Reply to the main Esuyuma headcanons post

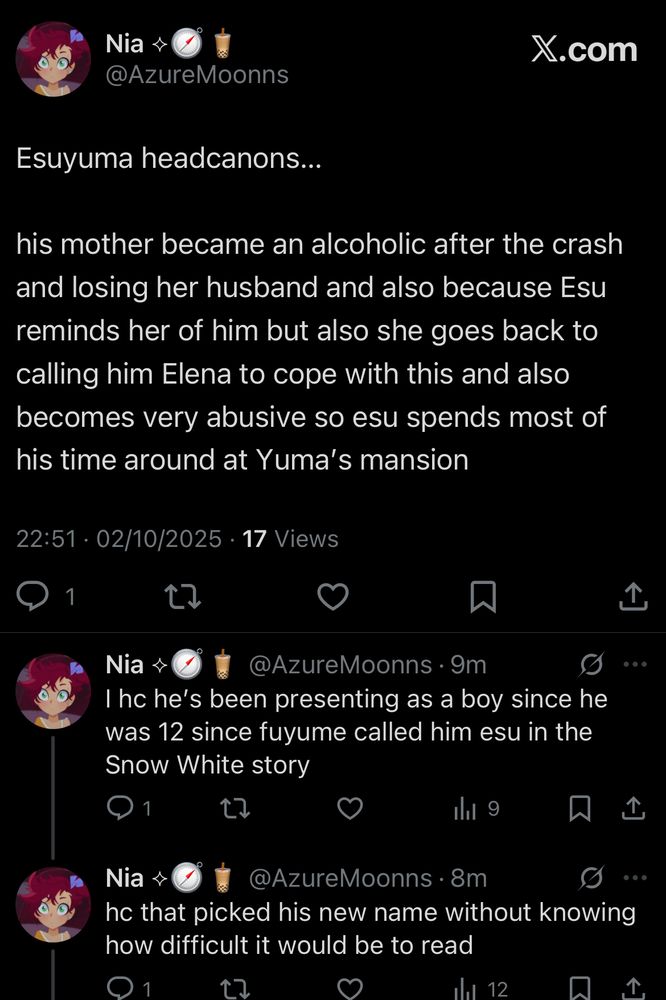click(x=35, y=597)
